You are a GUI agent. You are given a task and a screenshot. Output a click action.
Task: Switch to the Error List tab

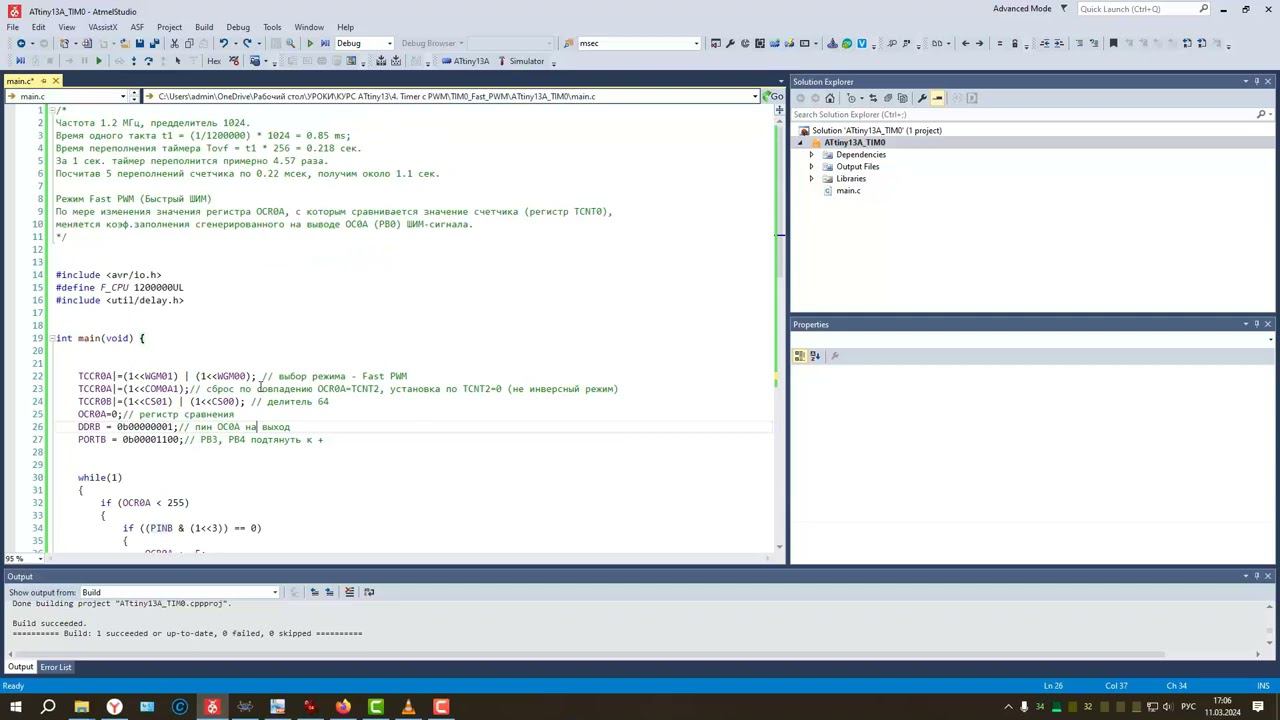(56, 667)
